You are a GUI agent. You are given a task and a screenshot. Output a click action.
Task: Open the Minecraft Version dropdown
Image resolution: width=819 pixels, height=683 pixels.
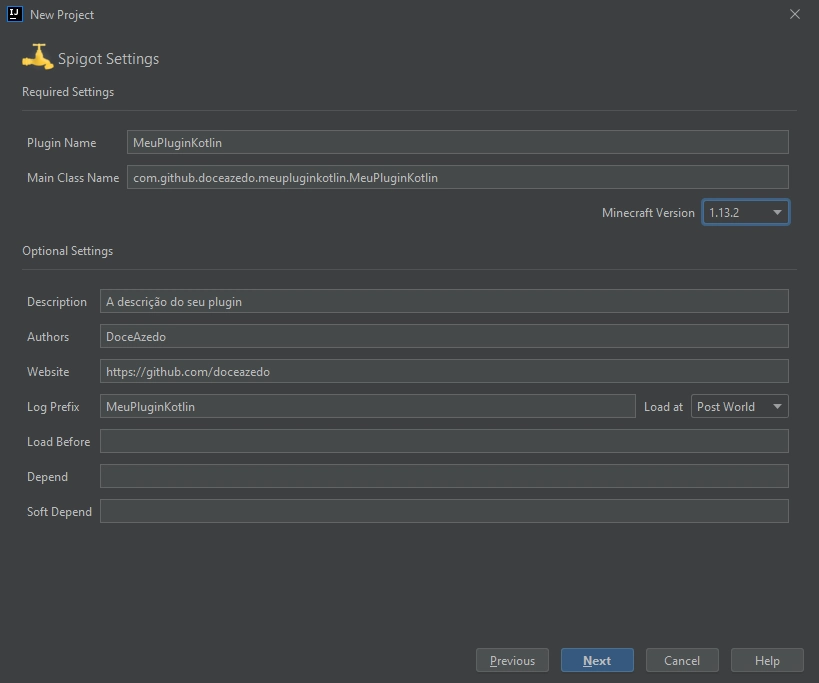click(745, 212)
